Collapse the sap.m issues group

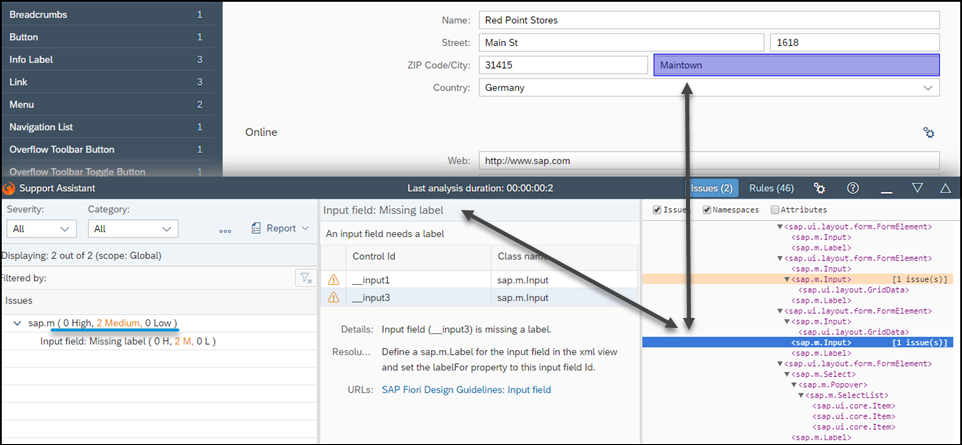(x=16, y=323)
